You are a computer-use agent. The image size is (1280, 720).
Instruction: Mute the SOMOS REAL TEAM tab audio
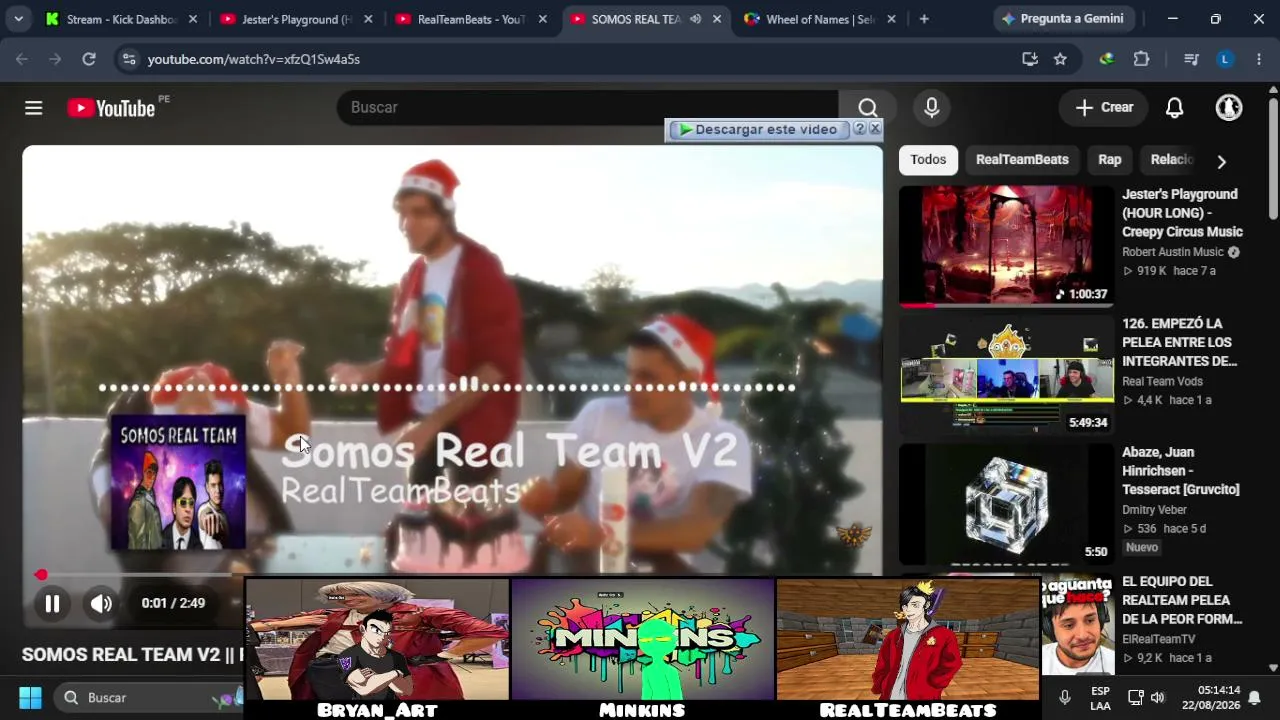[695, 19]
